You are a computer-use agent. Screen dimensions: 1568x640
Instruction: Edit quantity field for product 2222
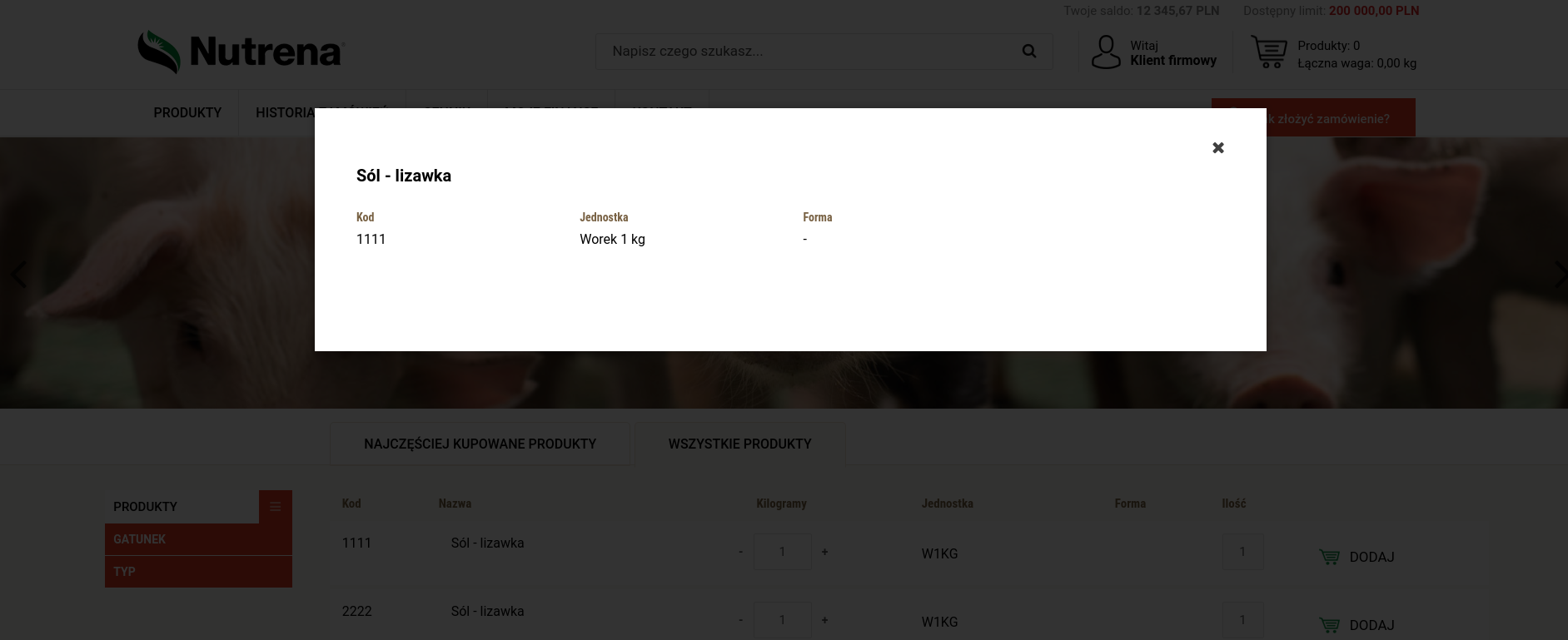click(1242, 620)
